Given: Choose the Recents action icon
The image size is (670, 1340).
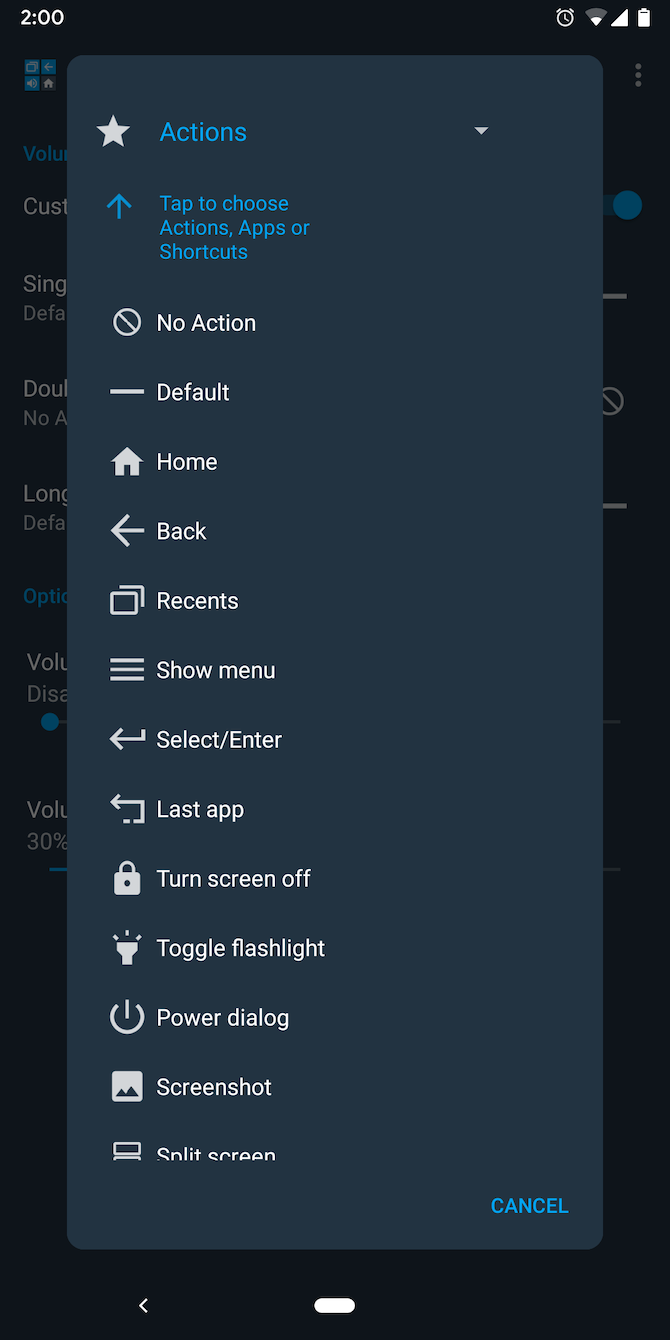Looking at the screenshot, I should point(126,600).
